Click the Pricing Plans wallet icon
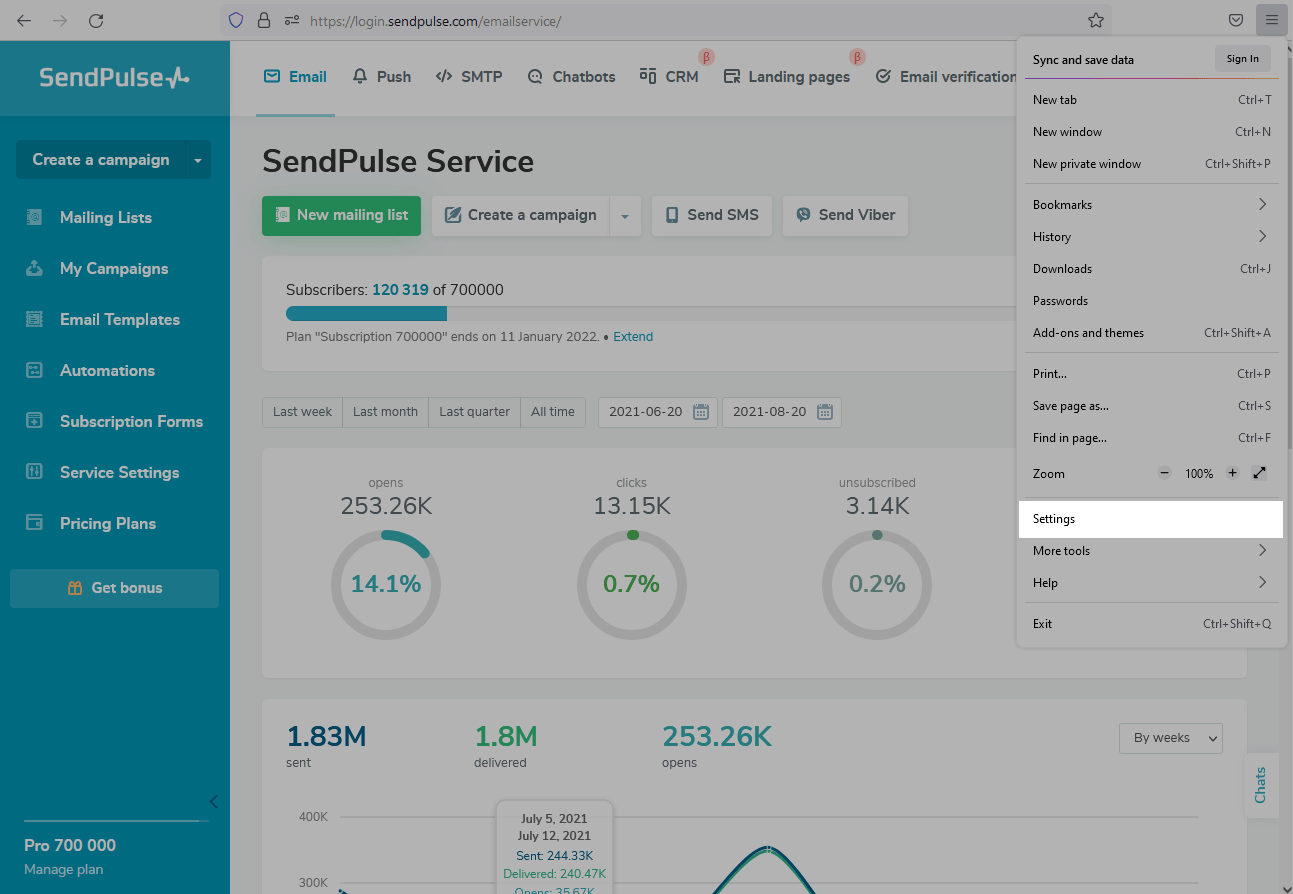Image resolution: width=1293 pixels, height=894 pixels. click(34, 523)
